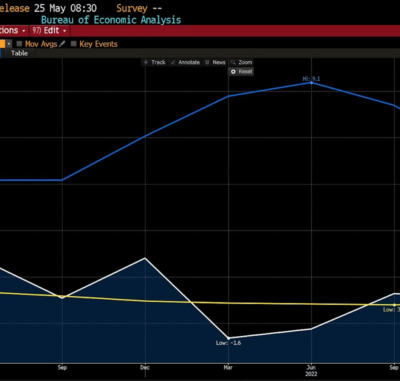Enable the Key Events checkbox
400x381 pixels.
point(74,44)
